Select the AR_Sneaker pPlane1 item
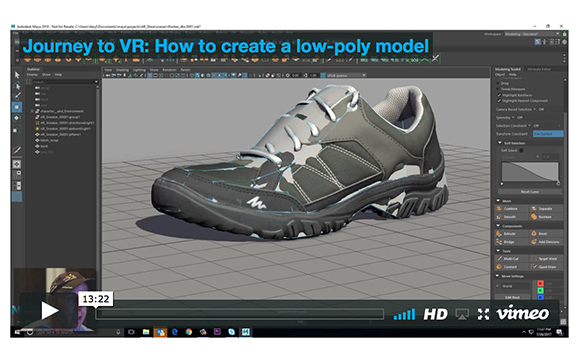This screenshot has height=363, width=580. [x=58, y=134]
